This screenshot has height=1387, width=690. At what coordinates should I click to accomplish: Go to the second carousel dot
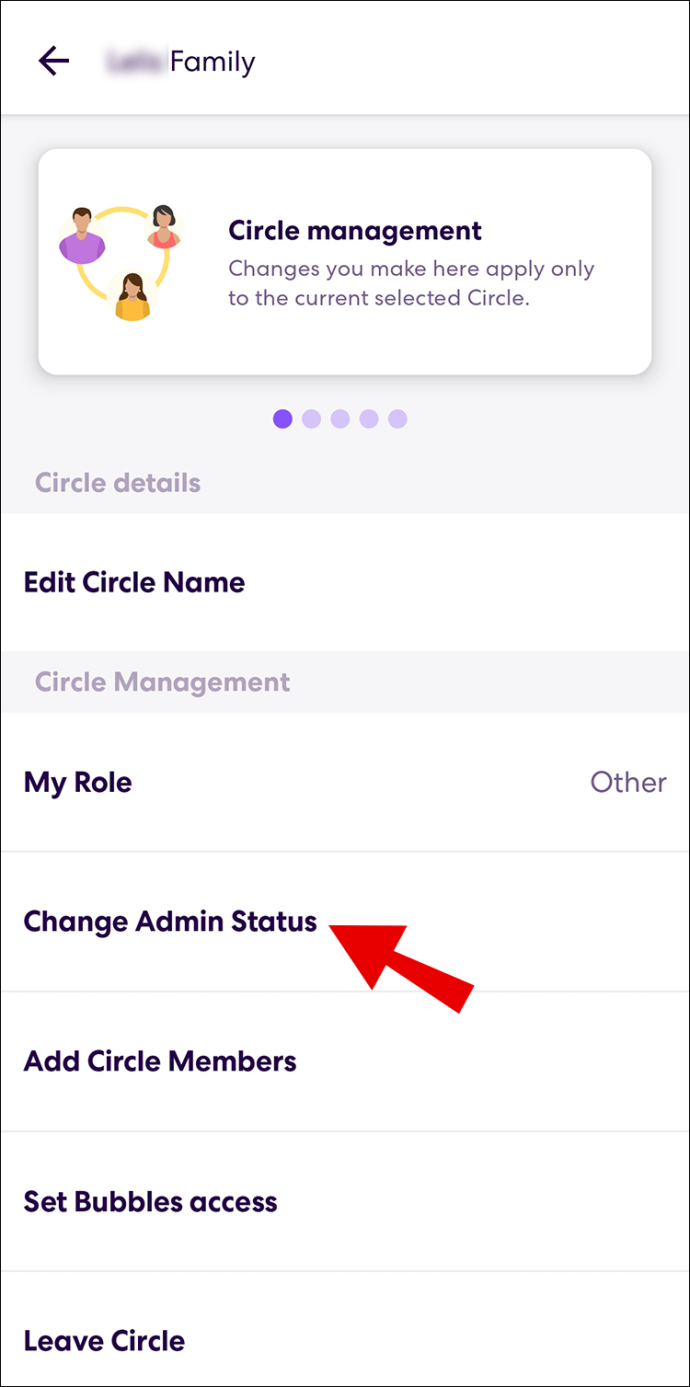[x=311, y=419]
